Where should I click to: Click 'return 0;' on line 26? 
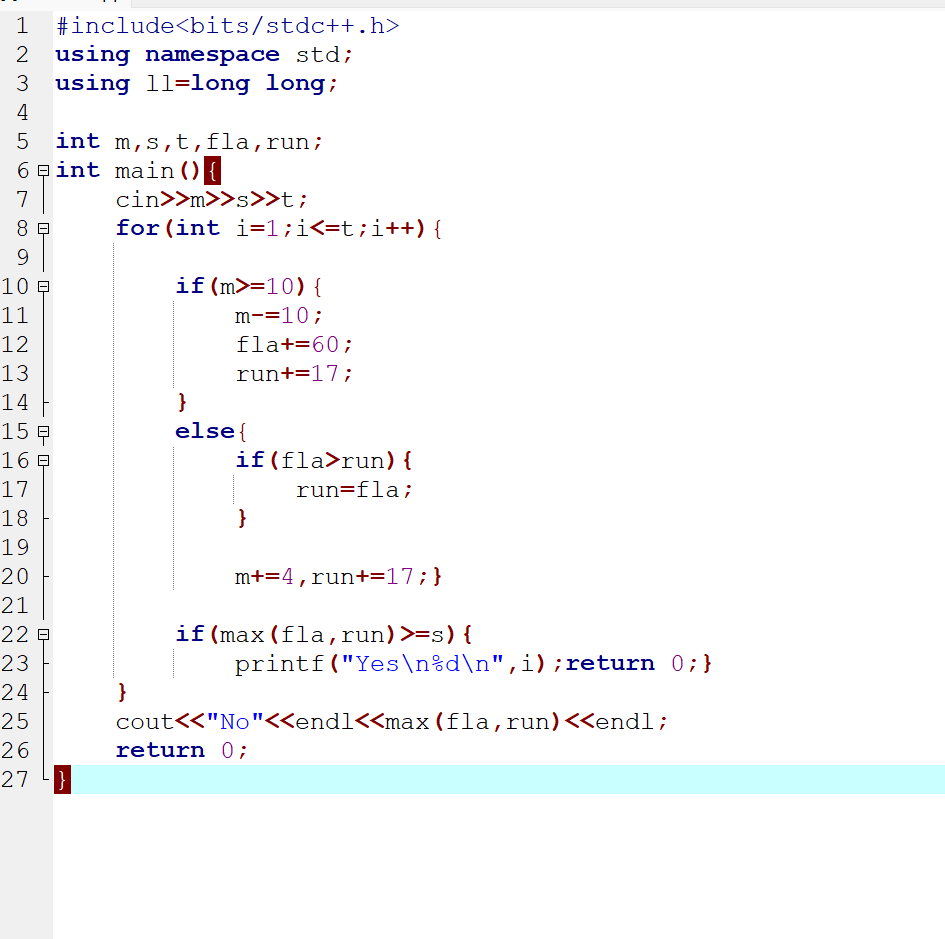[x=182, y=750]
